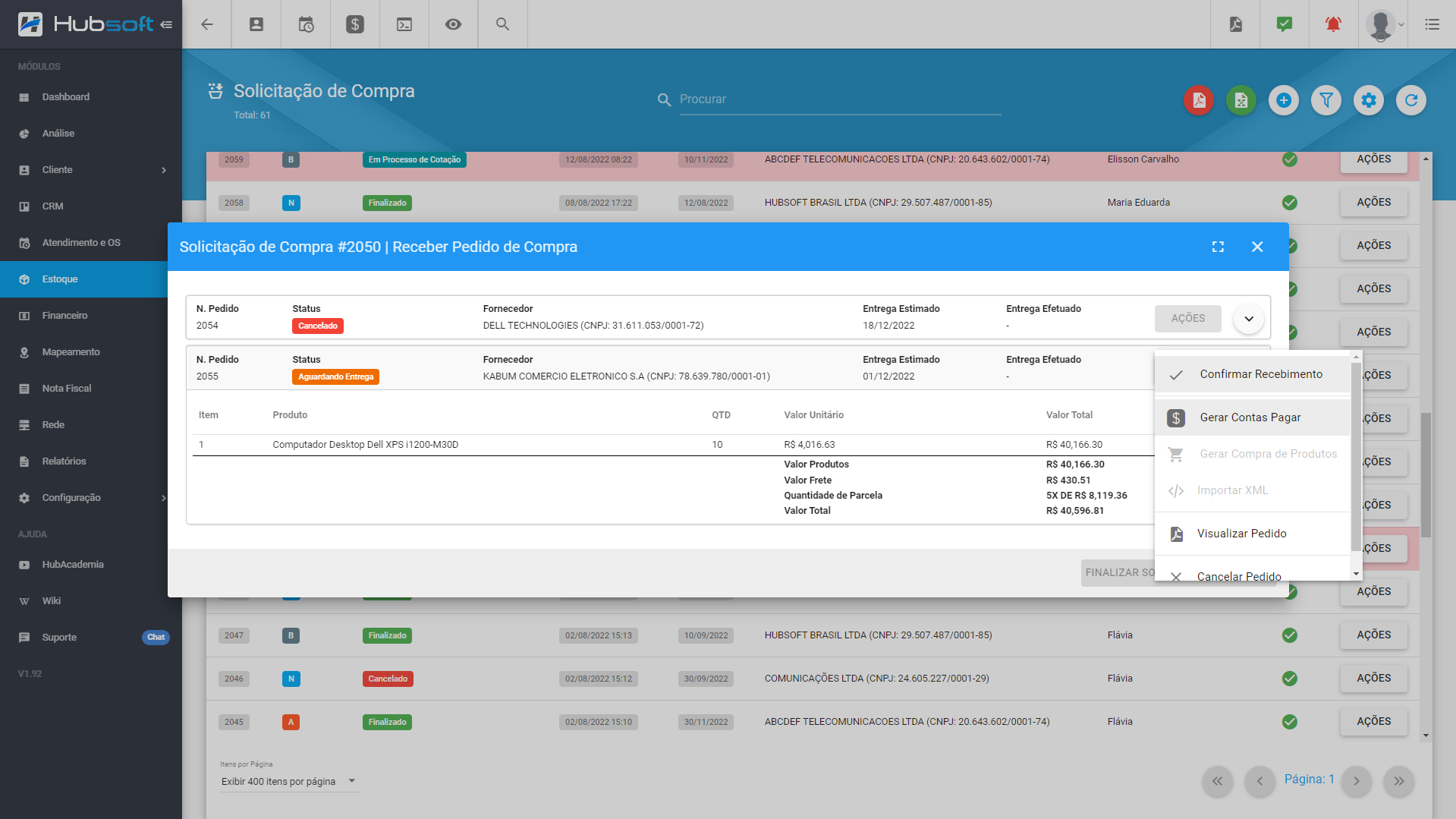
Task: Click AÇÕES button for request 2046
Action: [x=1374, y=679]
